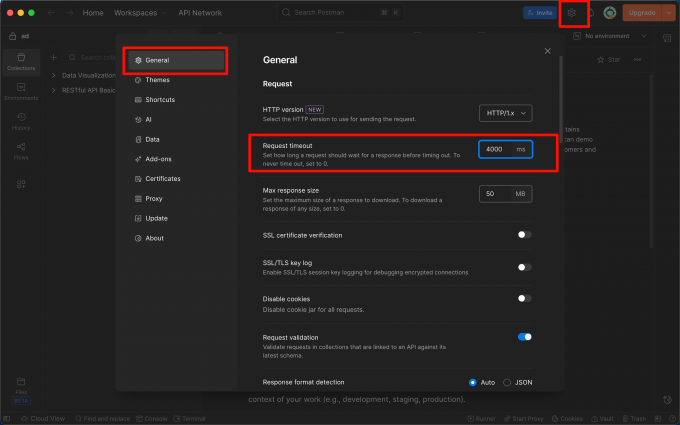The image size is (680, 425).
Task: Open API Network in the header
Action: (x=200, y=13)
